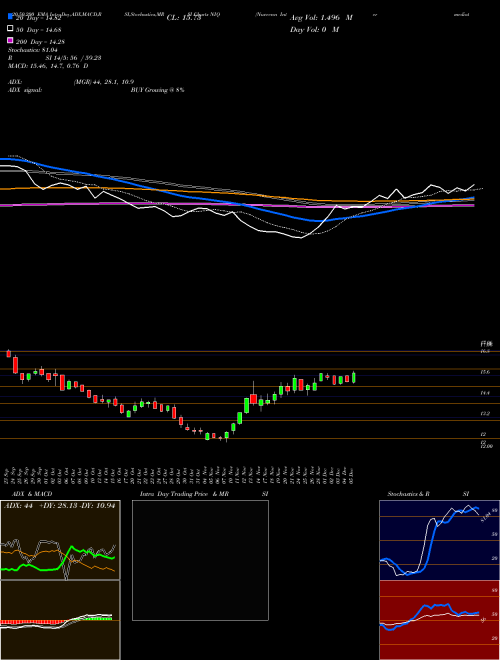Open the red RSI chart panel
The width and height of the screenshot is (500, 660).
coord(439,620)
